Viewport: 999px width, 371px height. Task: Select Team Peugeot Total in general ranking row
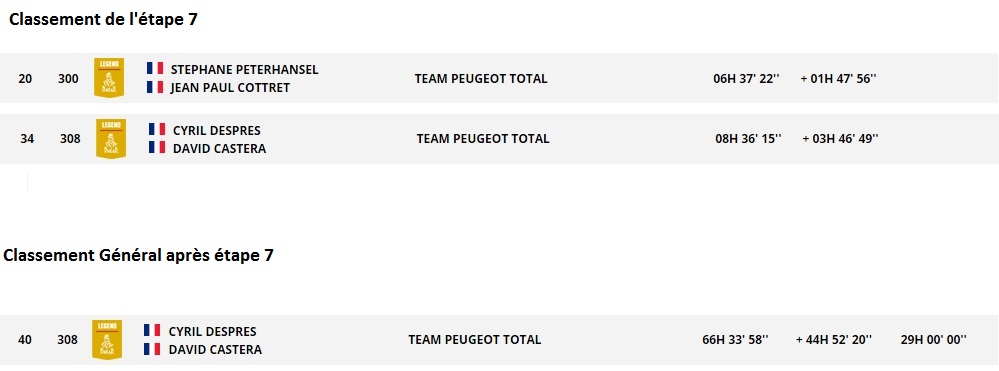[x=475, y=340]
